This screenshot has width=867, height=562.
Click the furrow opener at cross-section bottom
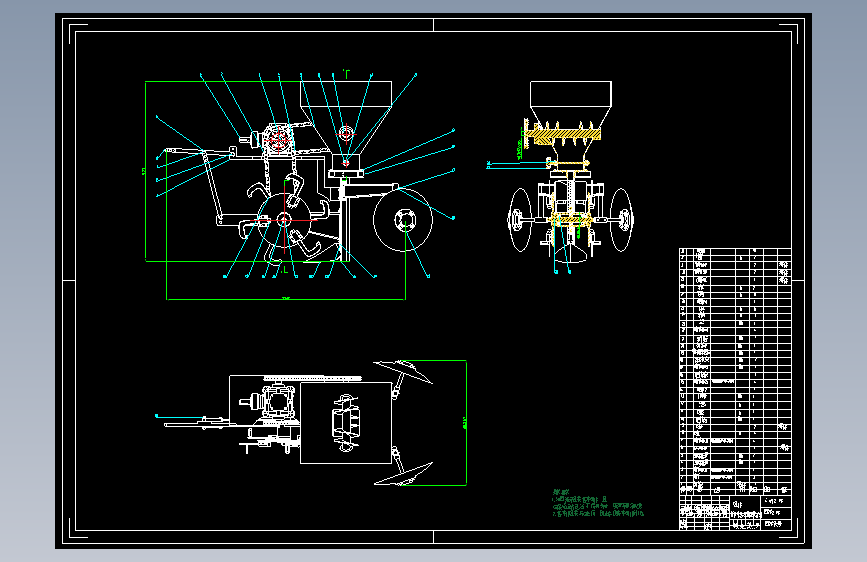pos(570,254)
